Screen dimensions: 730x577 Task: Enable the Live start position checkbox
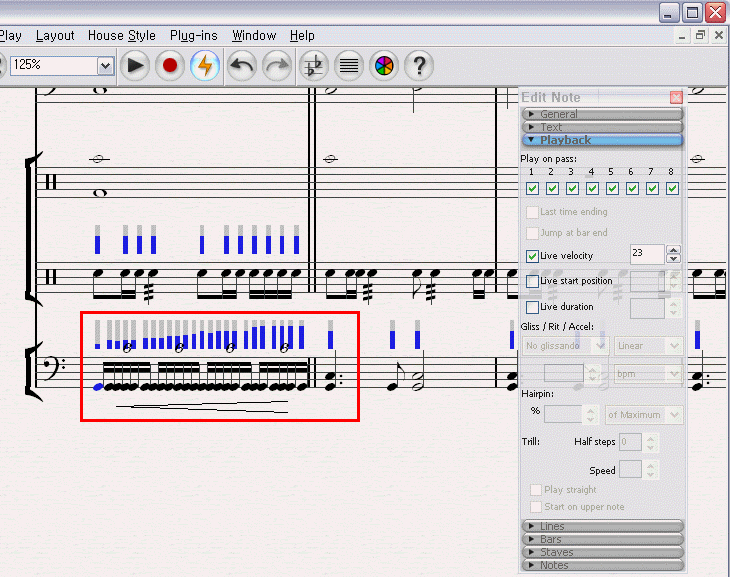(x=532, y=282)
